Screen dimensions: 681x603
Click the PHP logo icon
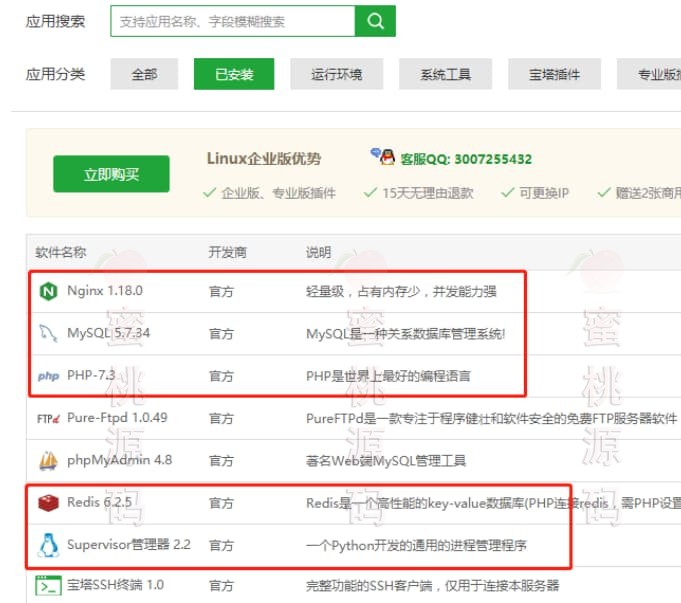click(x=48, y=376)
